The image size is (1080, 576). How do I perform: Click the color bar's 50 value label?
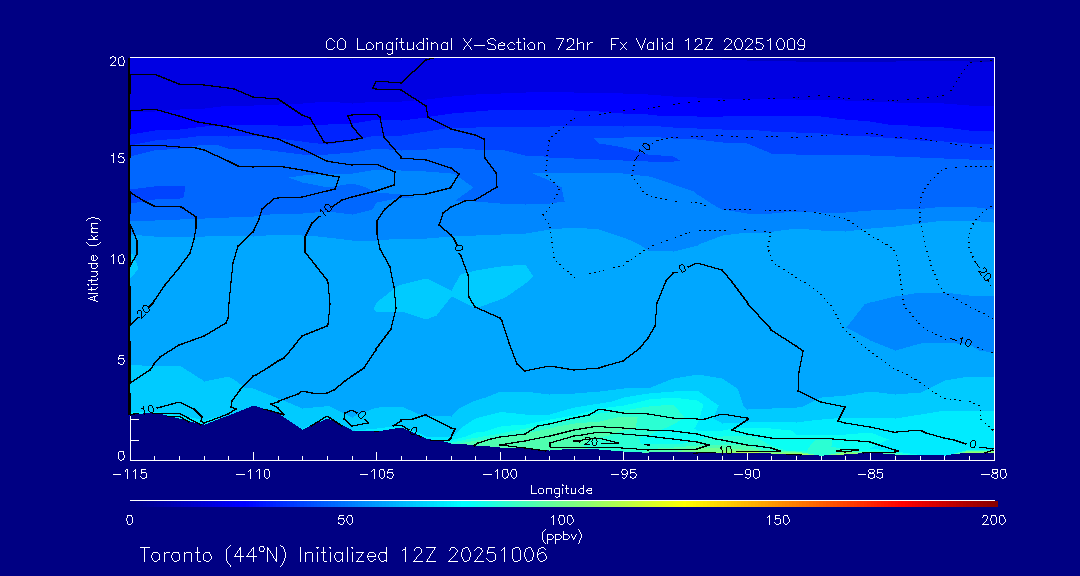click(x=345, y=520)
